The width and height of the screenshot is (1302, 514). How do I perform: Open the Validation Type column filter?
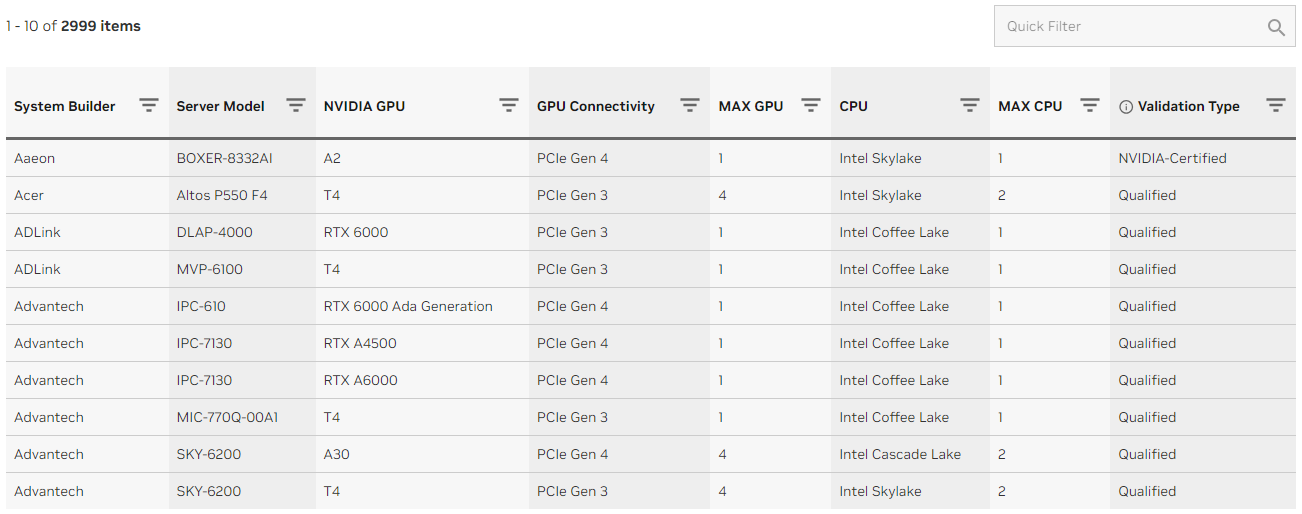(x=1276, y=105)
